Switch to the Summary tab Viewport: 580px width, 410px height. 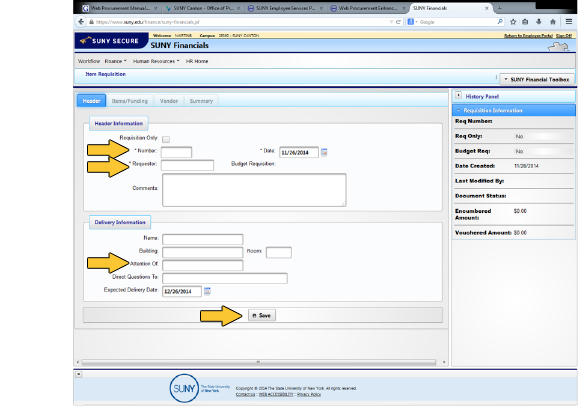point(201,101)
